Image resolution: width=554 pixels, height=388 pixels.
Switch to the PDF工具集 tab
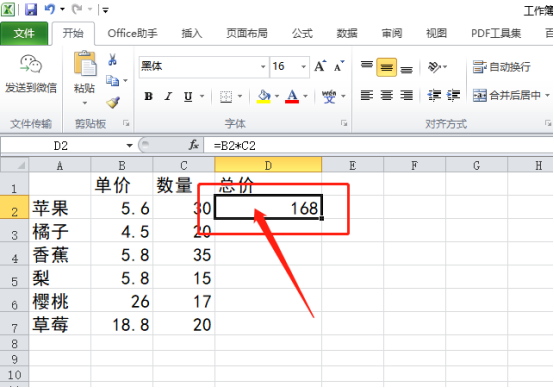click(496, 33)
